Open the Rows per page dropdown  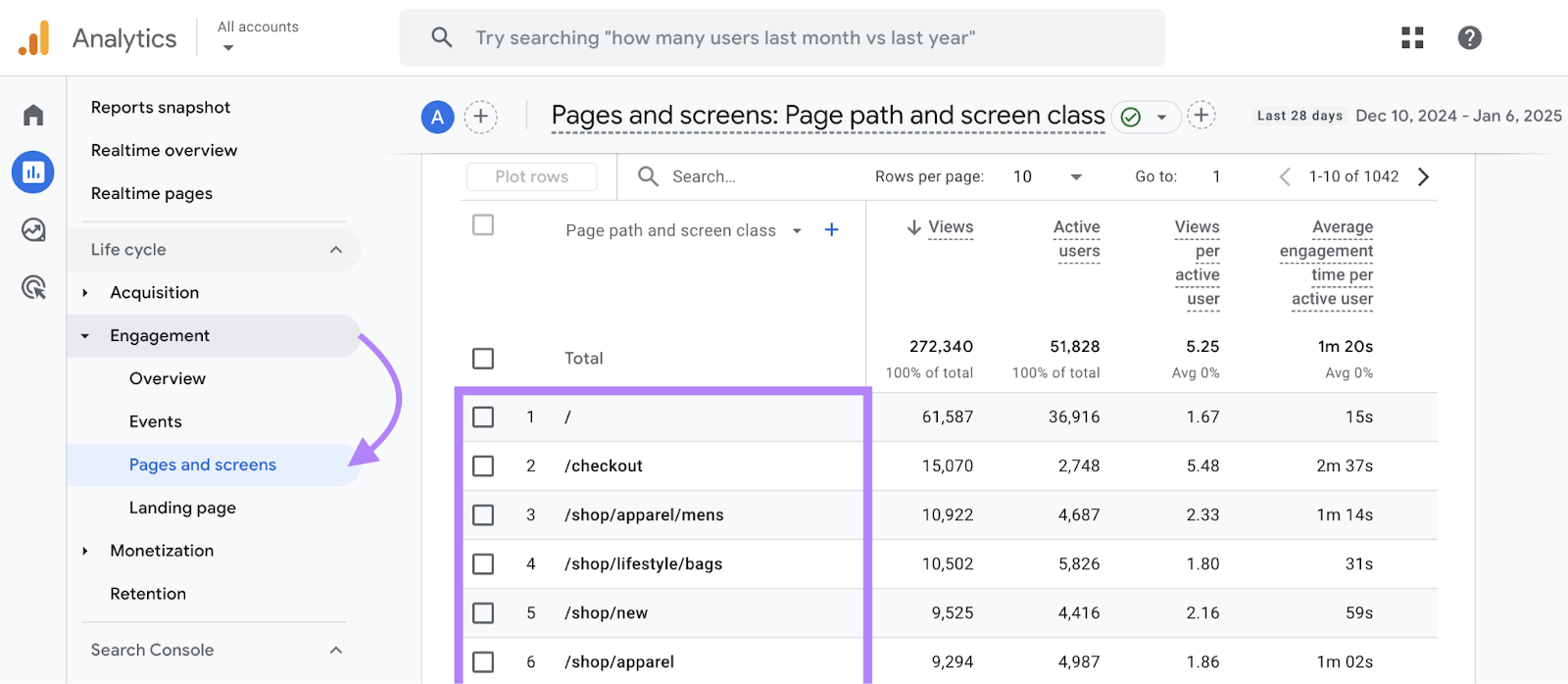point(1048,176)
